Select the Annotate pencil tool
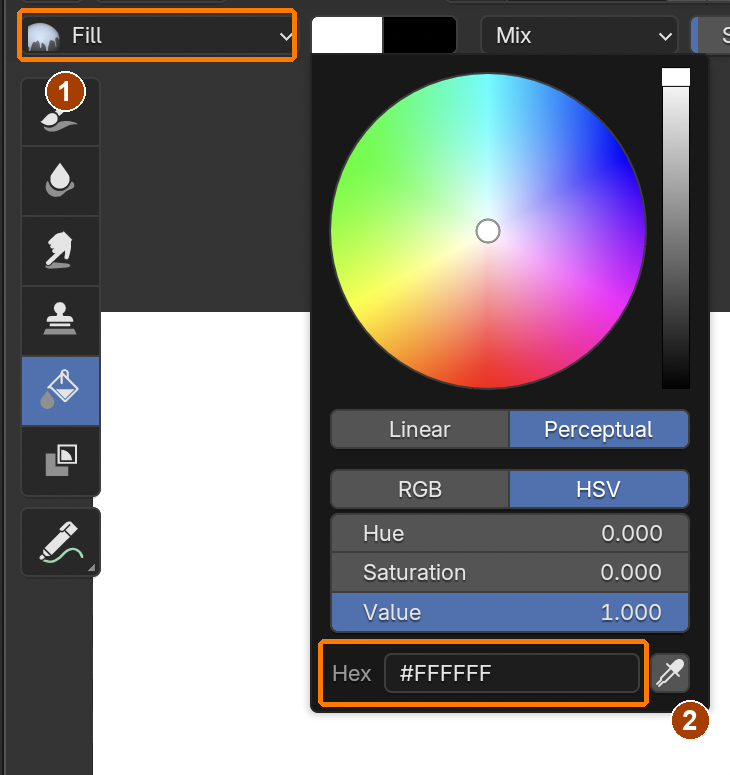Viewport: 730px width, 775px height. (60, 542)
